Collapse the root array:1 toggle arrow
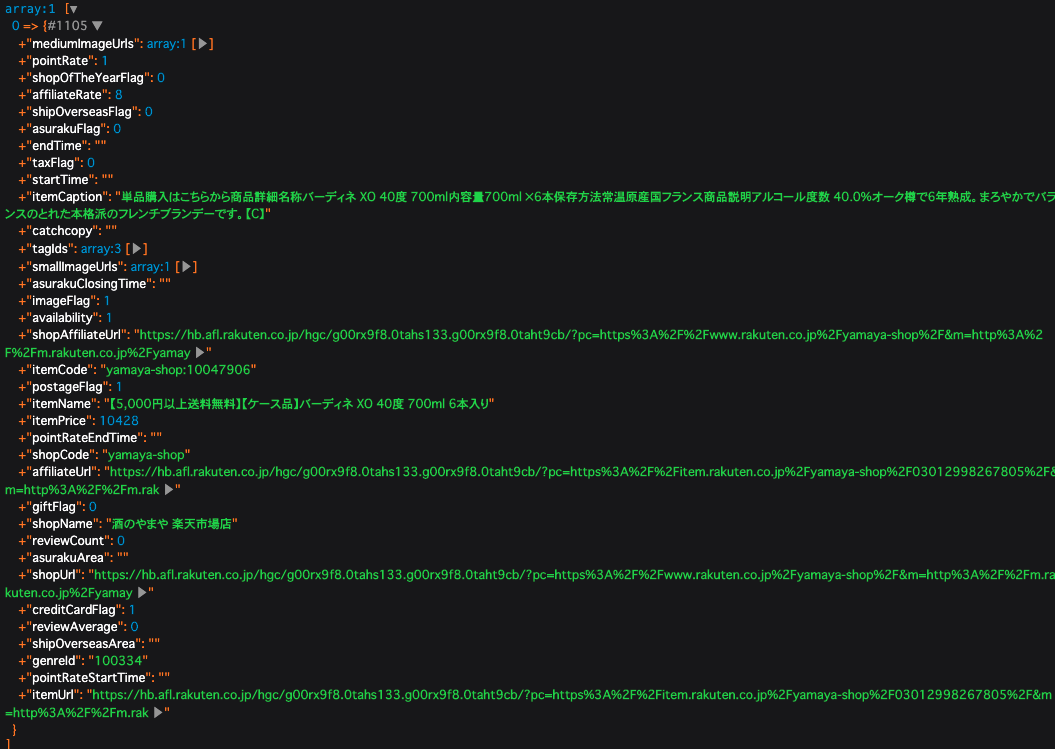Image resolution: width=1055 pixels, height=749 pixels. coord(73,9)
